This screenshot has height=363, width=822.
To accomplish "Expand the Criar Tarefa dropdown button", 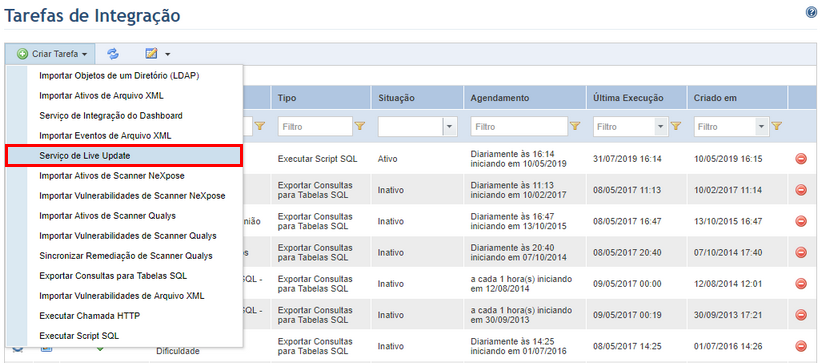I will [50, 54].
